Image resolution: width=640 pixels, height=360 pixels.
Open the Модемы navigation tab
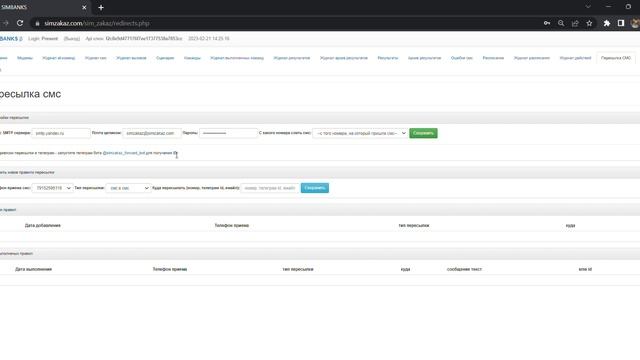point(24,58)
